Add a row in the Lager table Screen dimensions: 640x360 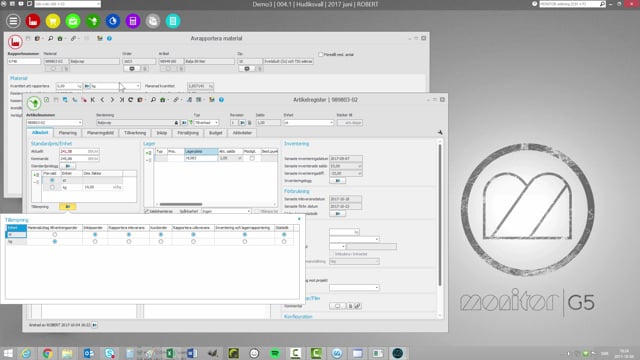(x=149, y=153)
